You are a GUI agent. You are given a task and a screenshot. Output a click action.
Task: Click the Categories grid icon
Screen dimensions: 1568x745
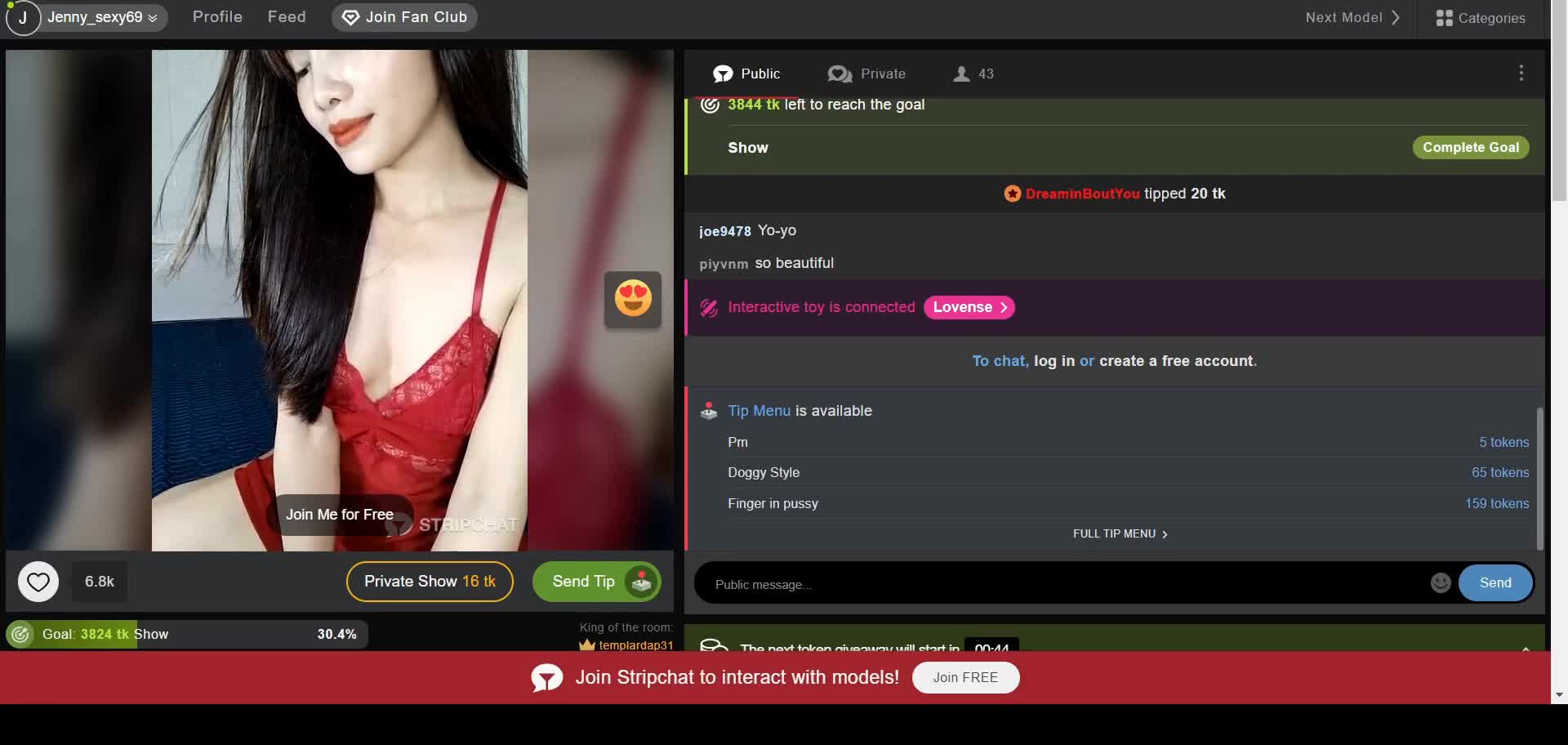coord(1444,18)
